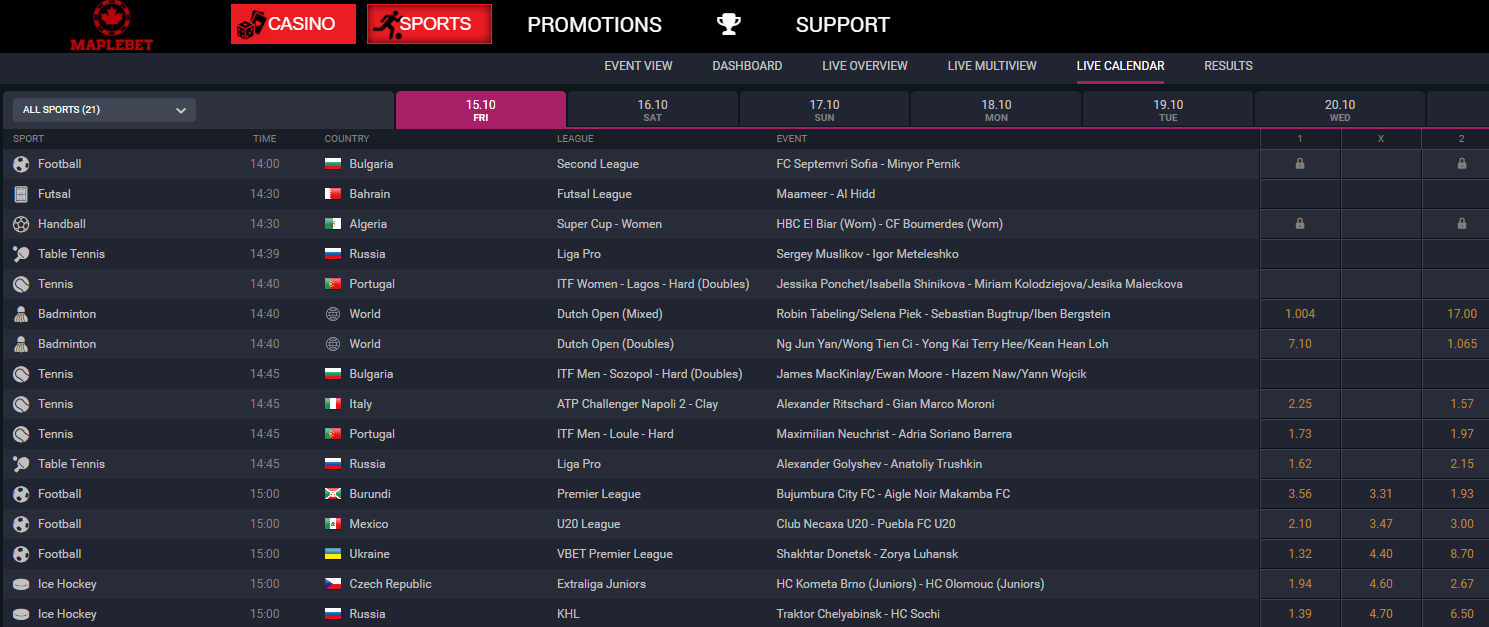Click locked home odds for FC Septemvri Sofia
Screen dimensions: 1489x627
click(1300, 164)
